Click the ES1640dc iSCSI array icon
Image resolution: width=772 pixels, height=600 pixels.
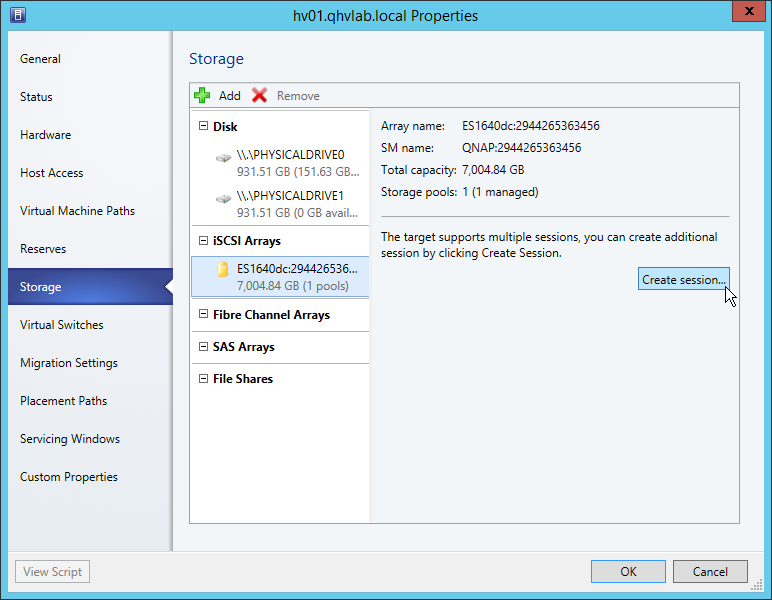coord(223,270)
